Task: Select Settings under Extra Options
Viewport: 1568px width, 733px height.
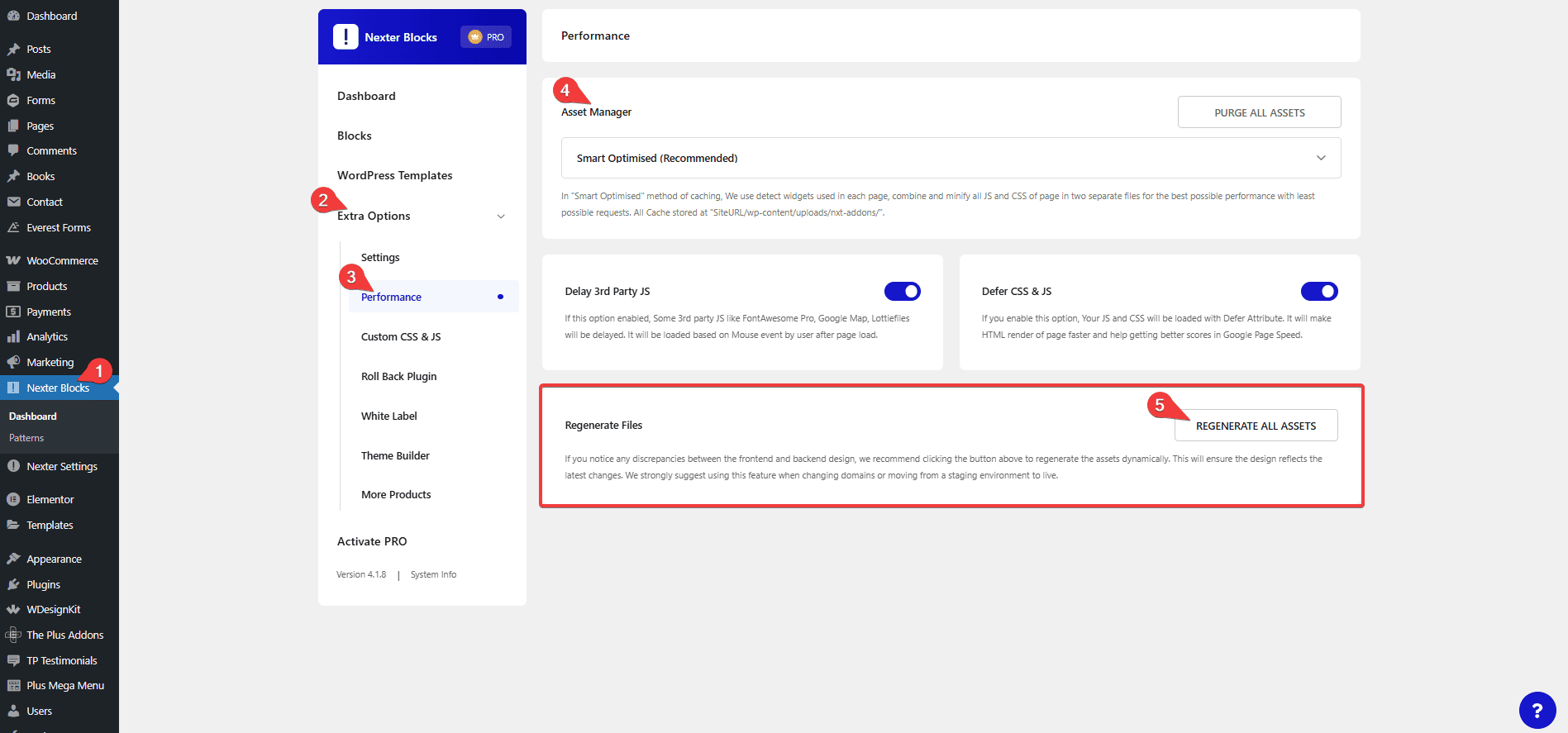Action: 380,258
